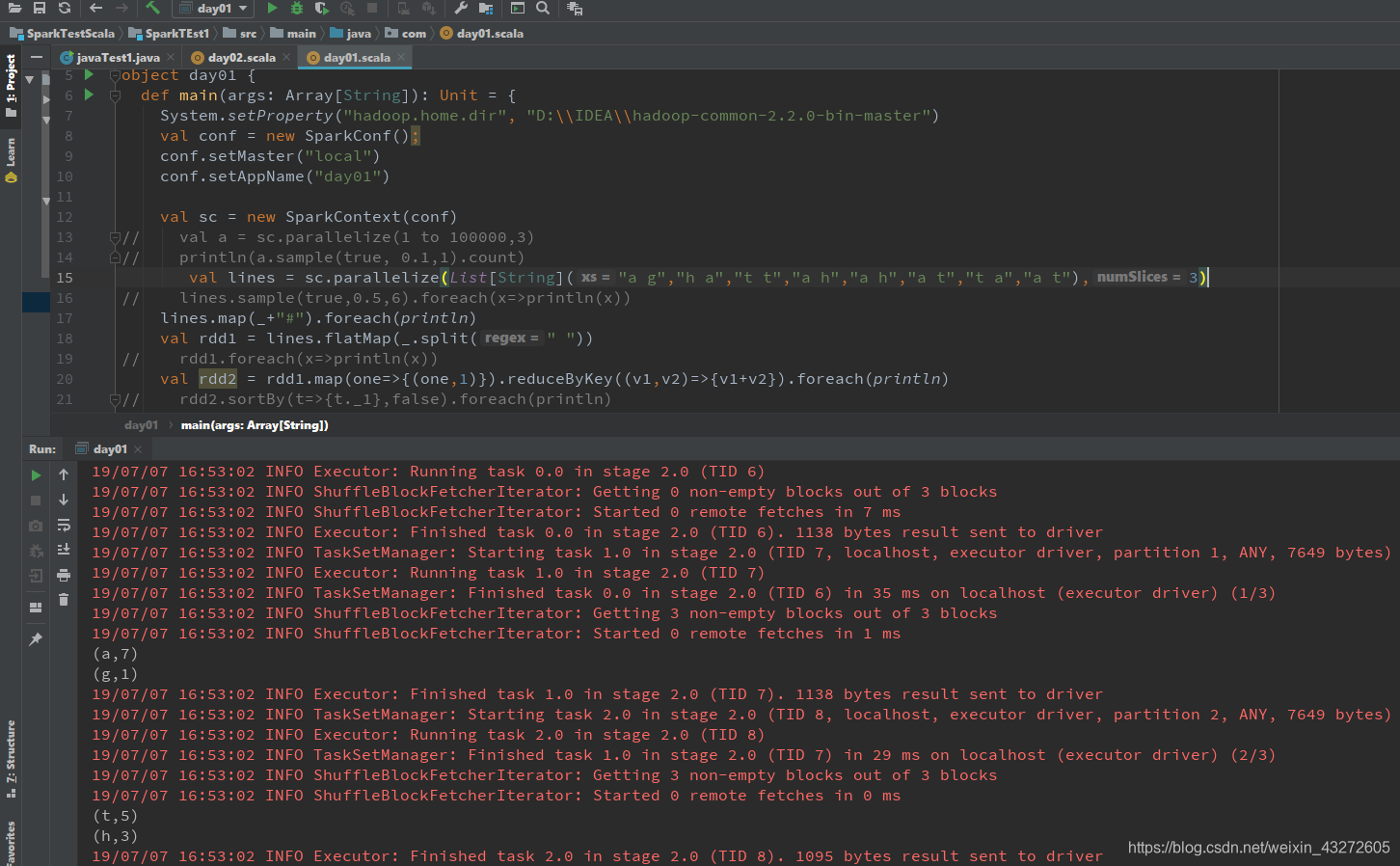Click the day01 item in the bottom editor breadcrumb
This screenshot has width=1400, height=866.
point(141,425)
